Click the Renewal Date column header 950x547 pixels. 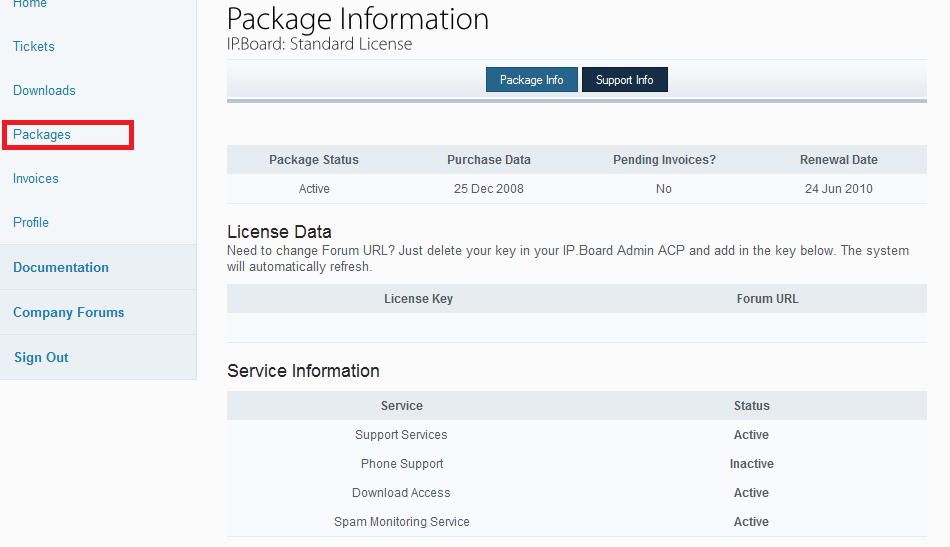coord(839,160)
